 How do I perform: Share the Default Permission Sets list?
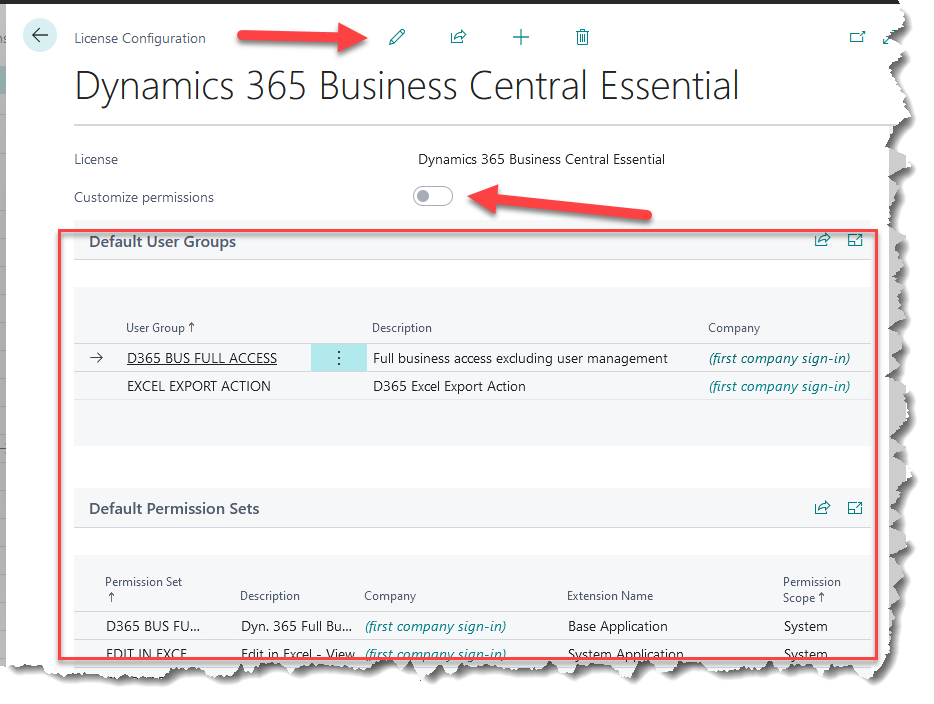[822, 507]
